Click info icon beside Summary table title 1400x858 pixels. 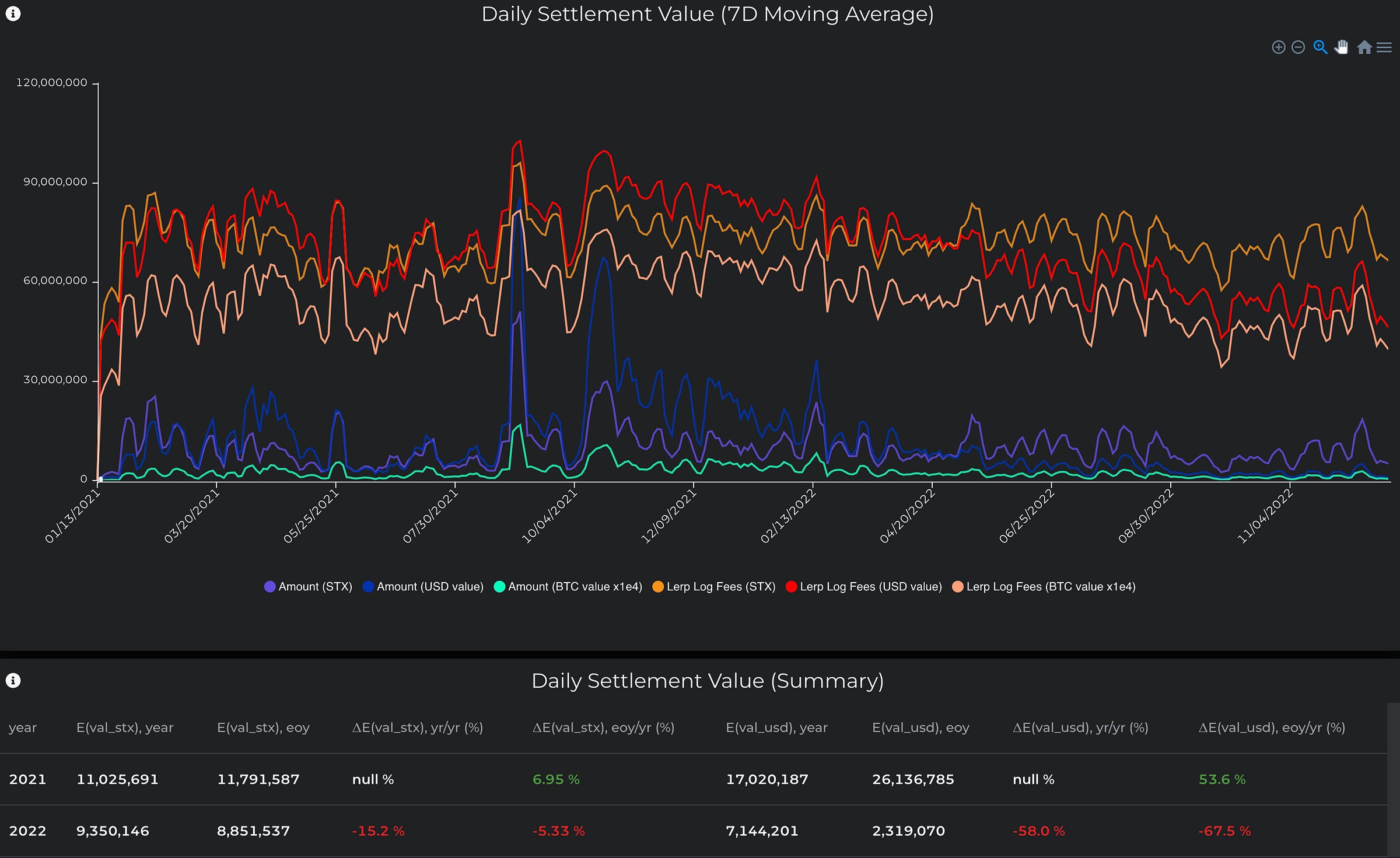point(13,680)
